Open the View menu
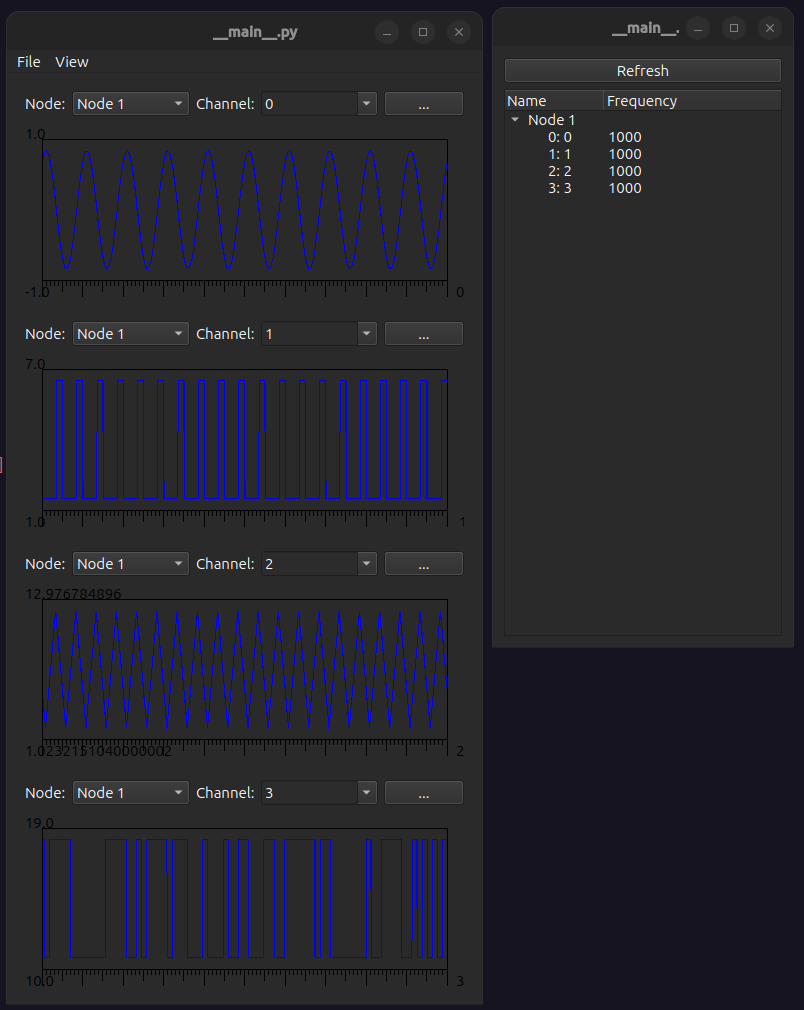804x1010 pixels. pos(72,62)
